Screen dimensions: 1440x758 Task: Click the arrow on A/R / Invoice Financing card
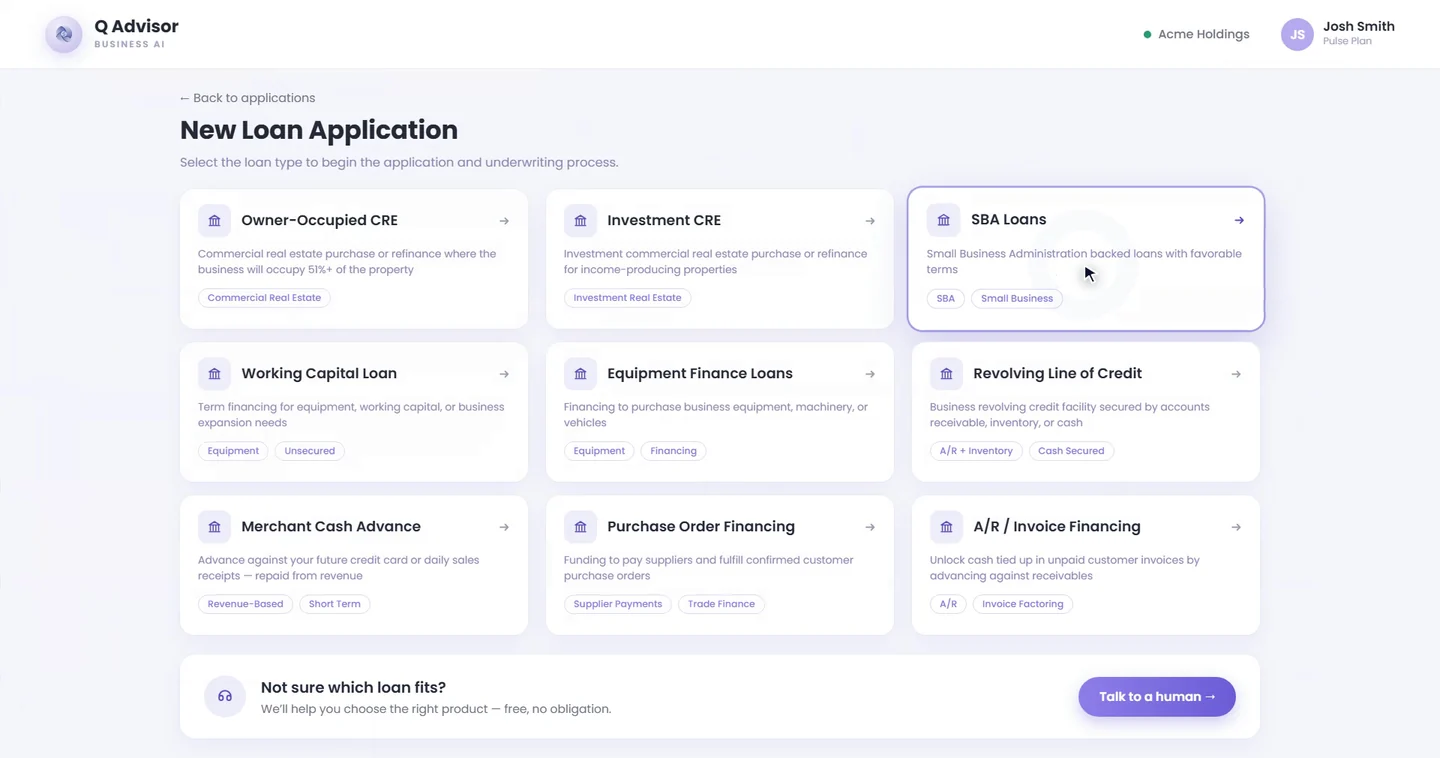pyautogui.click(x=1236, y=527)
